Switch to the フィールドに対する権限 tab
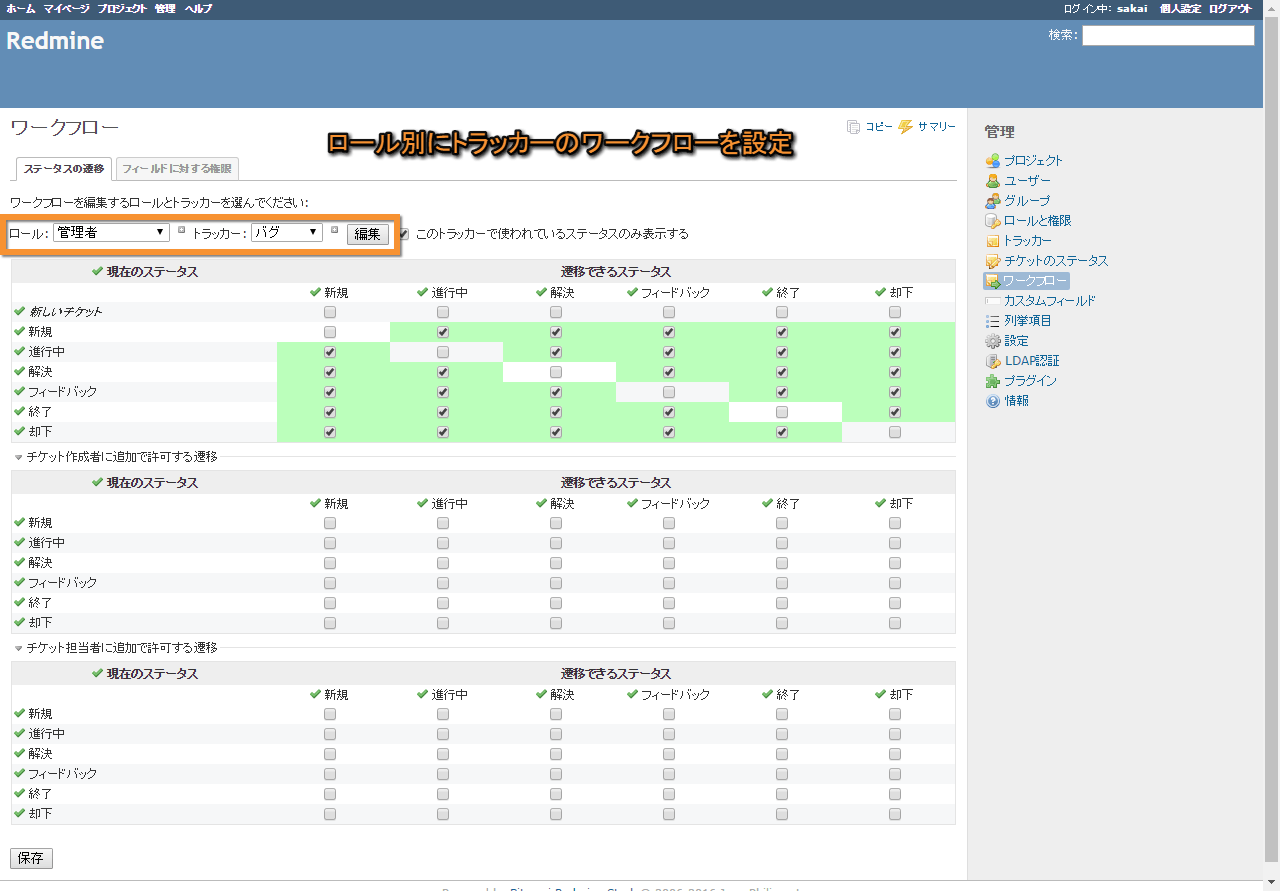 click(x=177, y=169)
